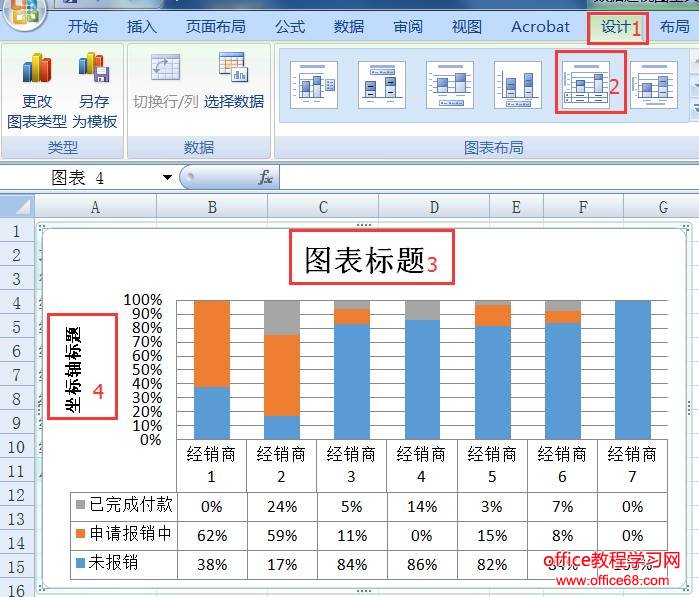Screen dimensions: 699x597
Task: Open the 开始 ribbon tab
Action: [82, 27]
